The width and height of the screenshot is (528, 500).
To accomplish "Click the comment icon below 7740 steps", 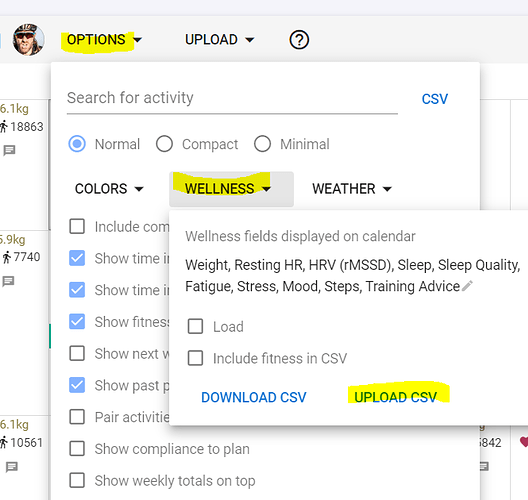I will 8,281.
